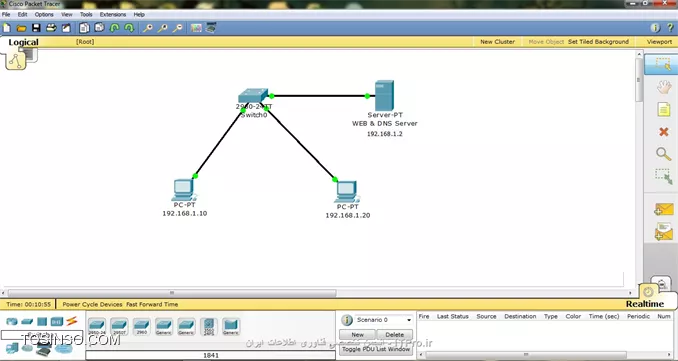The image size is (678, 361).
Task: Click the workspace vertical scrollbar
Action: pyautogui.click(x=639, y=80)
